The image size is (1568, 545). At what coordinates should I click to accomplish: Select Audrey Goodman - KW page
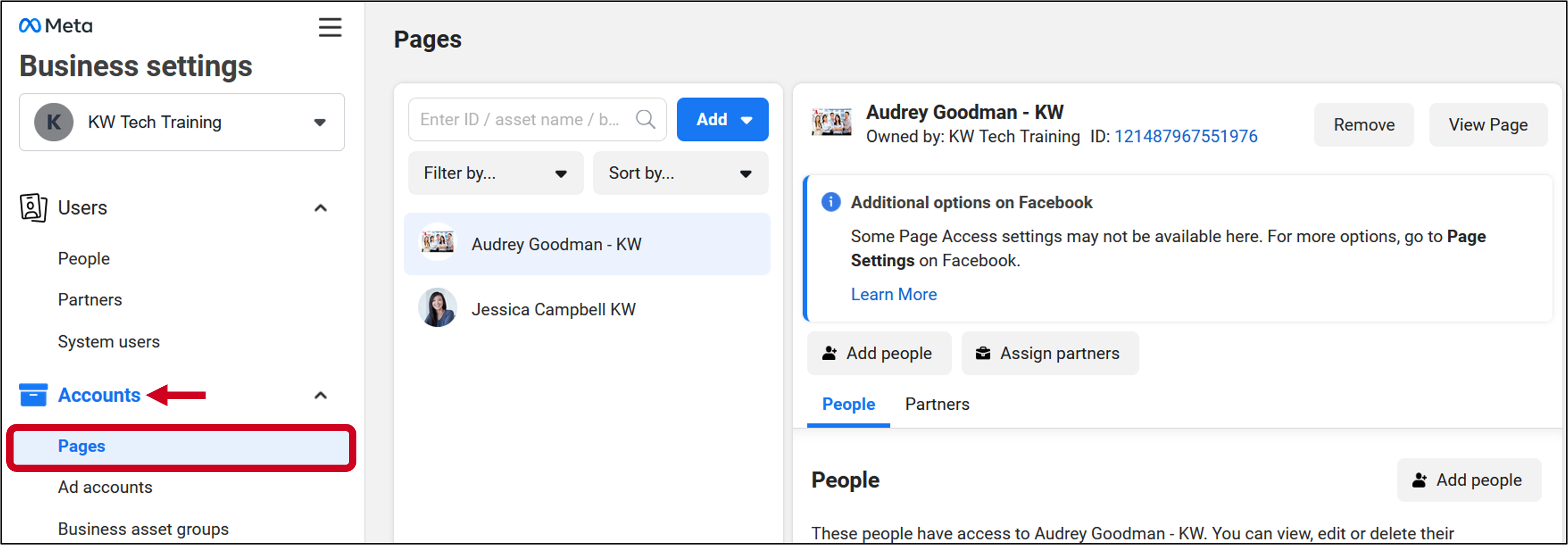click(587, 244)
